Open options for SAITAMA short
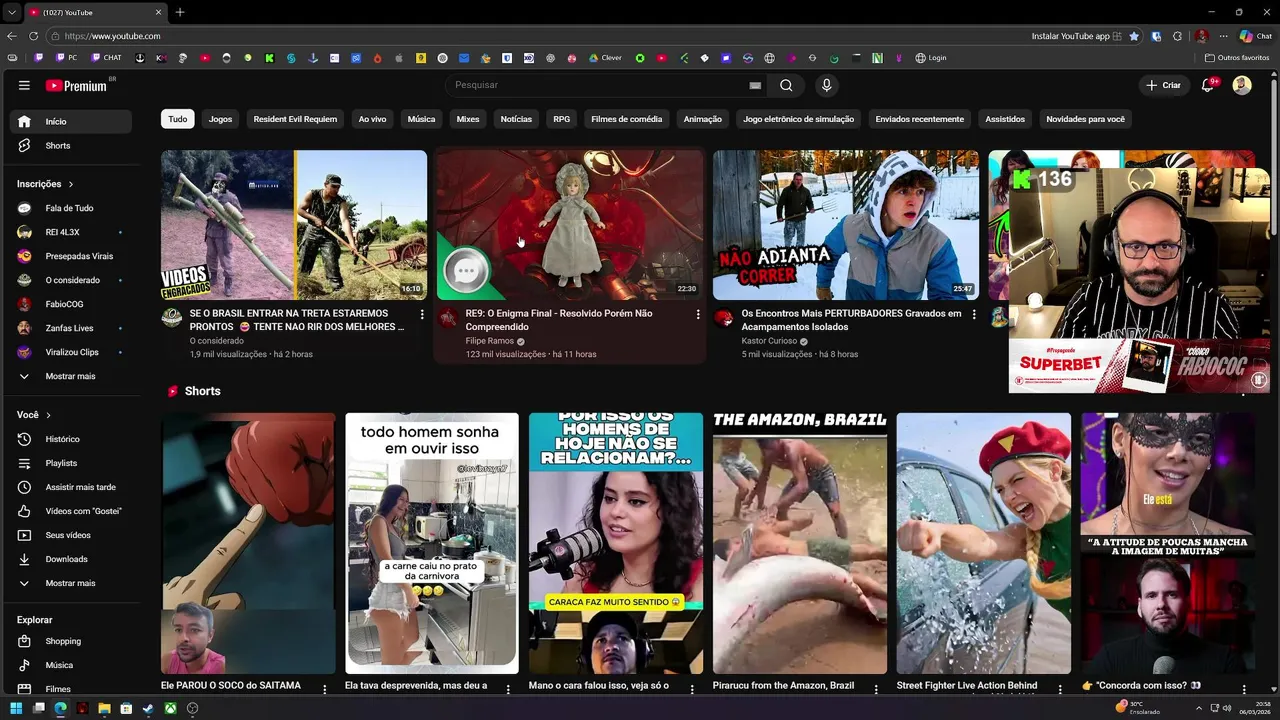The height and width of the screenshot is (720, 1280). [324, 689]
